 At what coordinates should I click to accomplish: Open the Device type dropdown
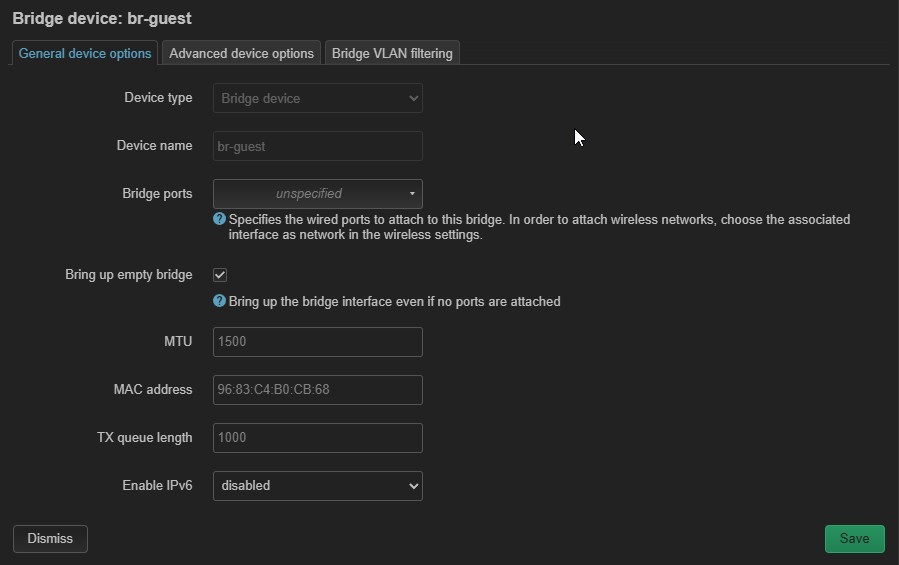(x=318, y=98)
